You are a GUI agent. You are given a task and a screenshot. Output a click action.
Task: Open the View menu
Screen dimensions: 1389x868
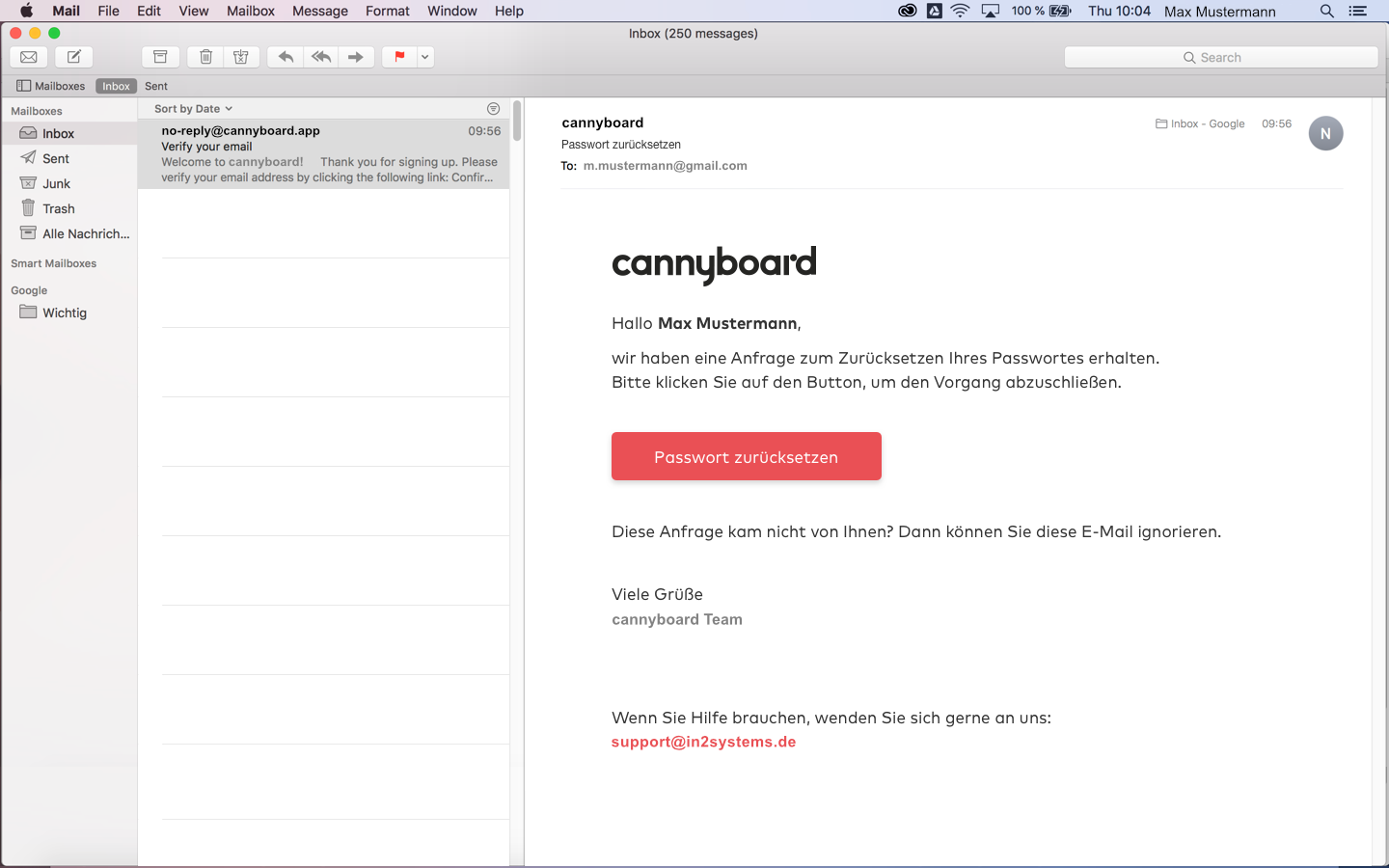194,11
